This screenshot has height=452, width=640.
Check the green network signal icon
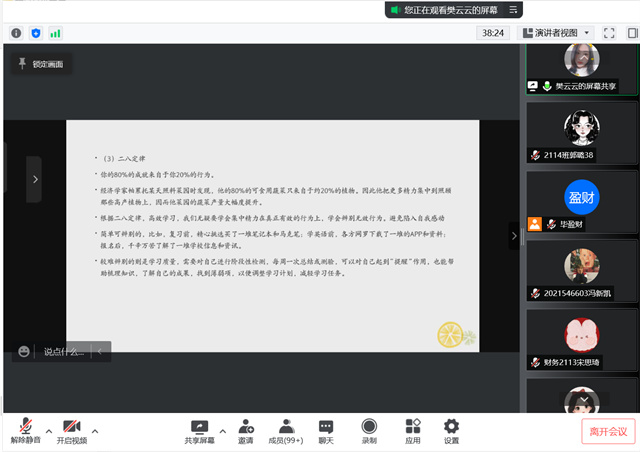55,33
